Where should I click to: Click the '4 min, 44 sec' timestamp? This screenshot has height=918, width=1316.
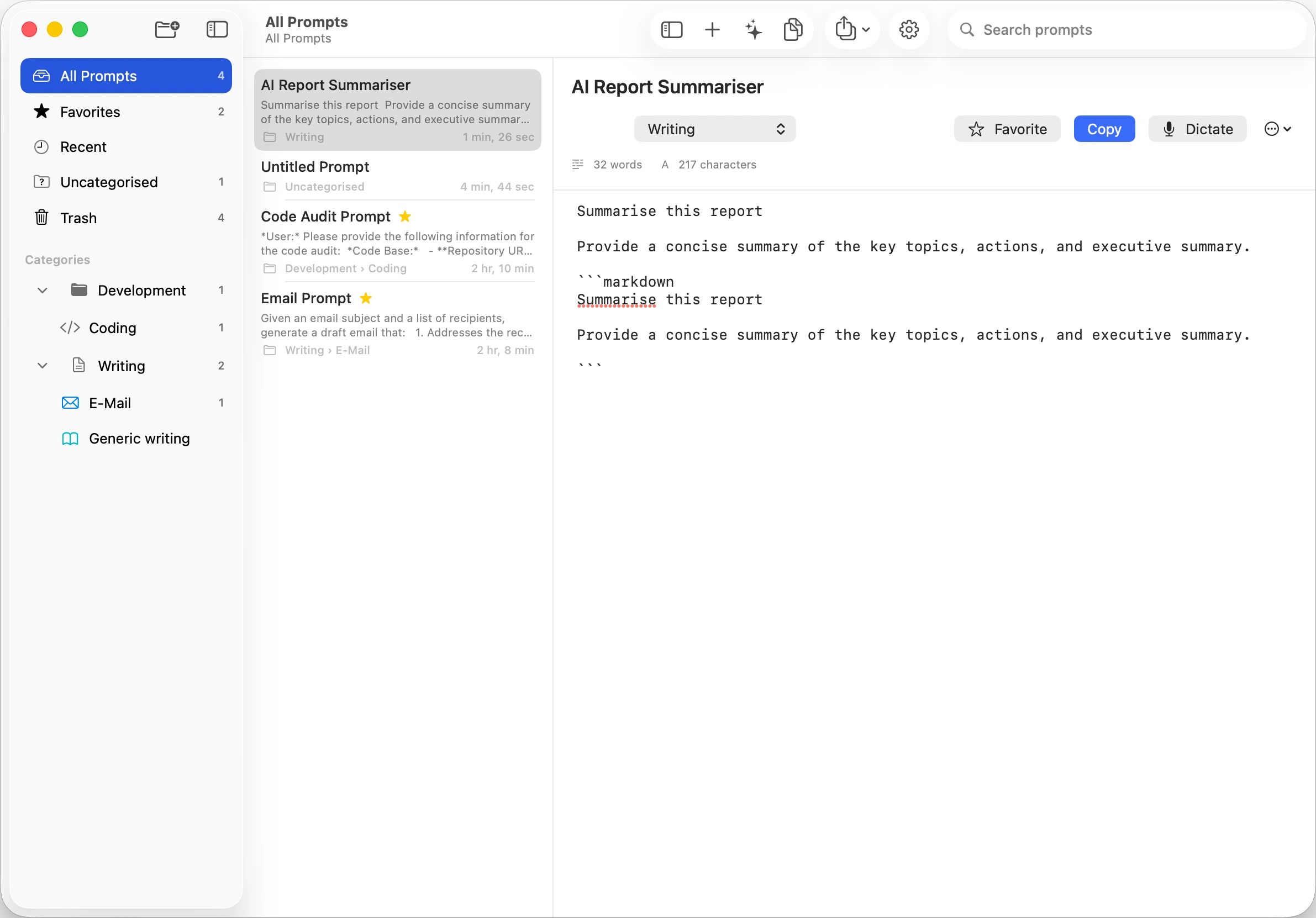coord(497,186)
